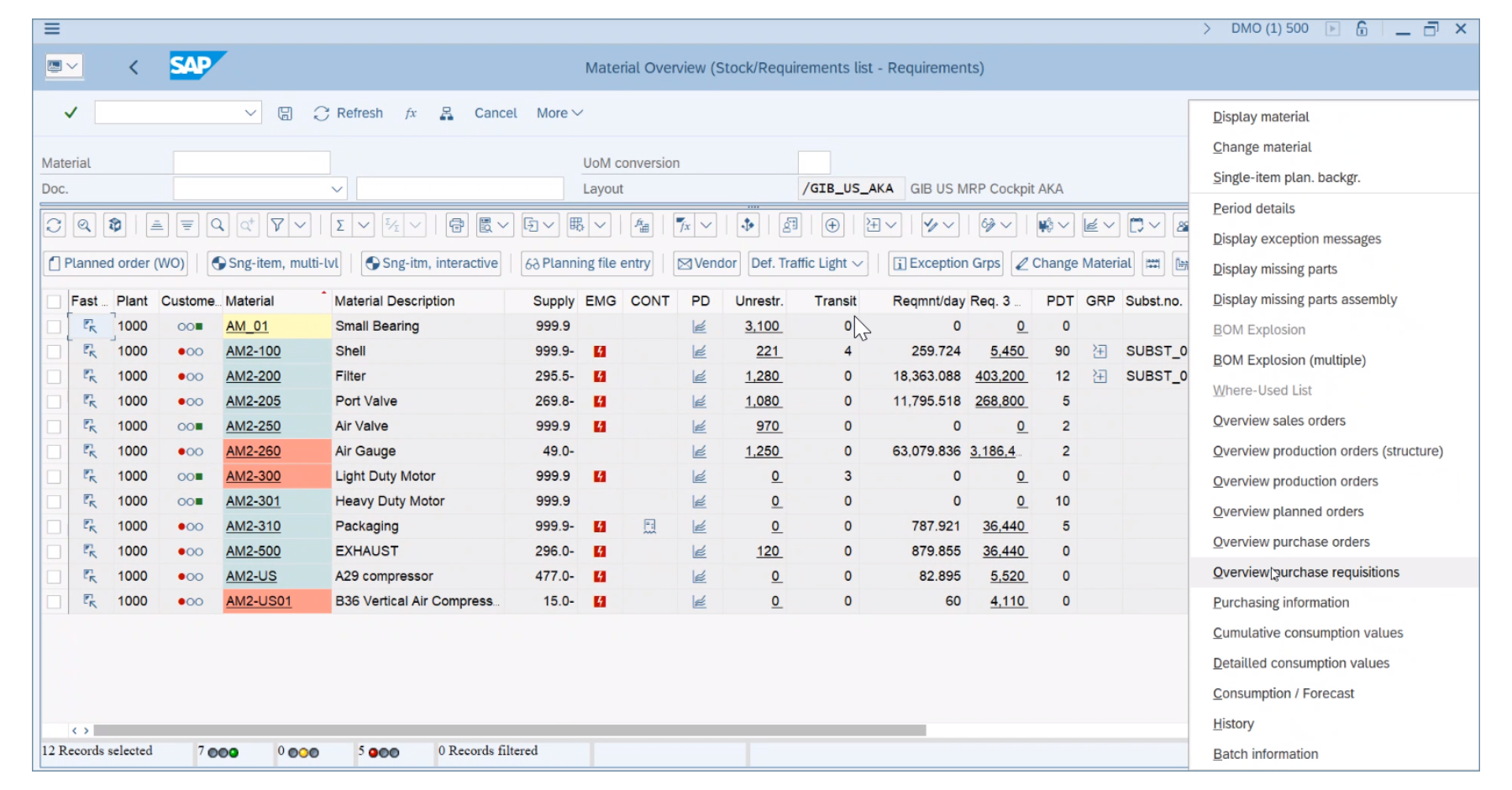
Task: Check the select-all box in the table header
Action: (x=54, y=301)
